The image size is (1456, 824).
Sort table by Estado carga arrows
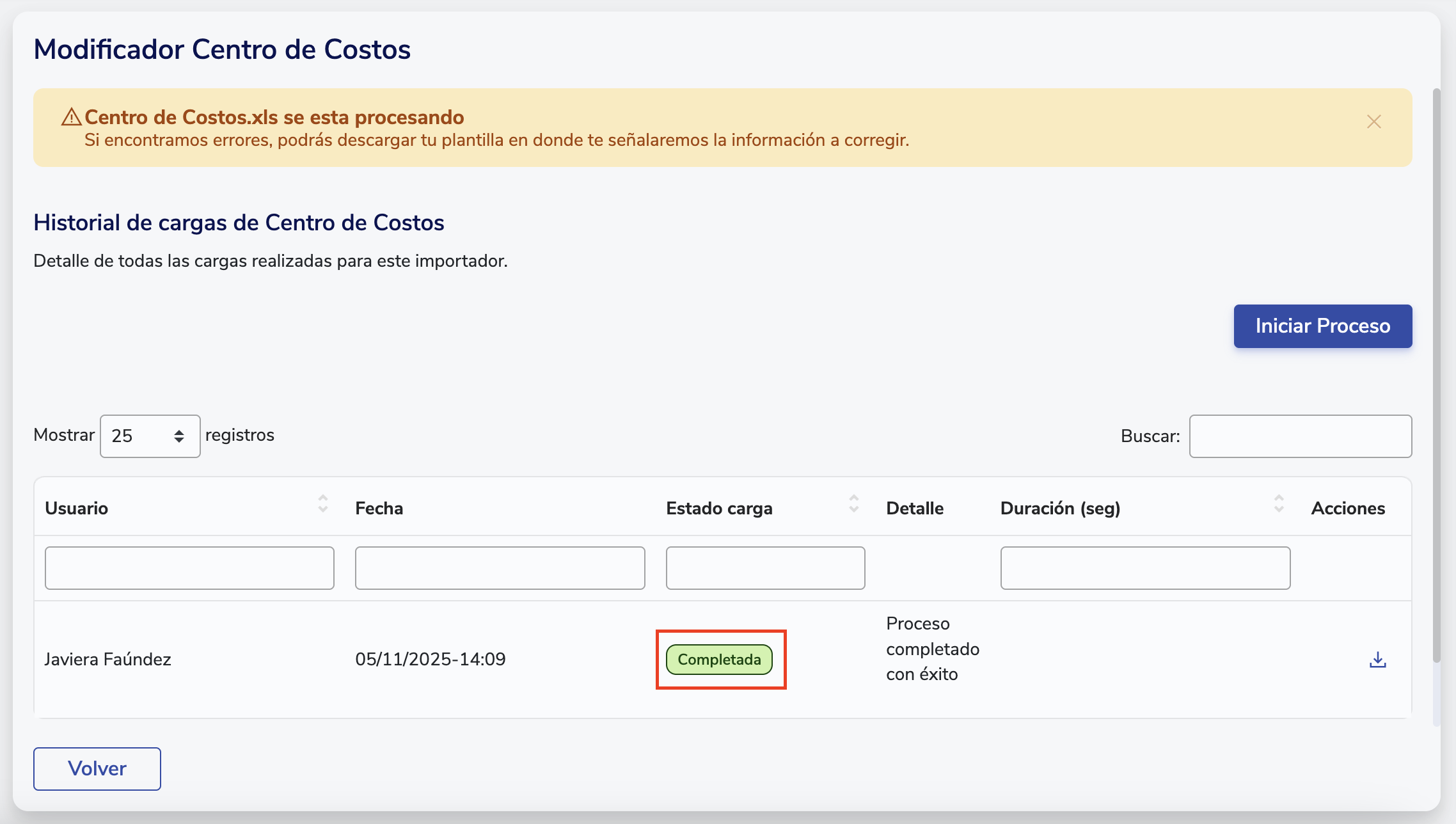[x=853, y=504]
